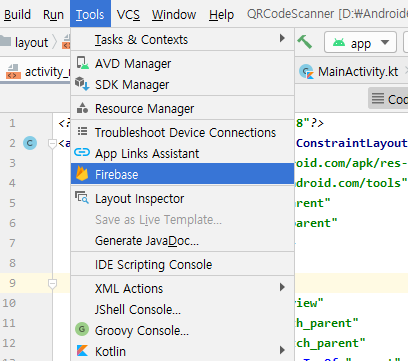
Task: Open the Help menu
Action: 221,15
